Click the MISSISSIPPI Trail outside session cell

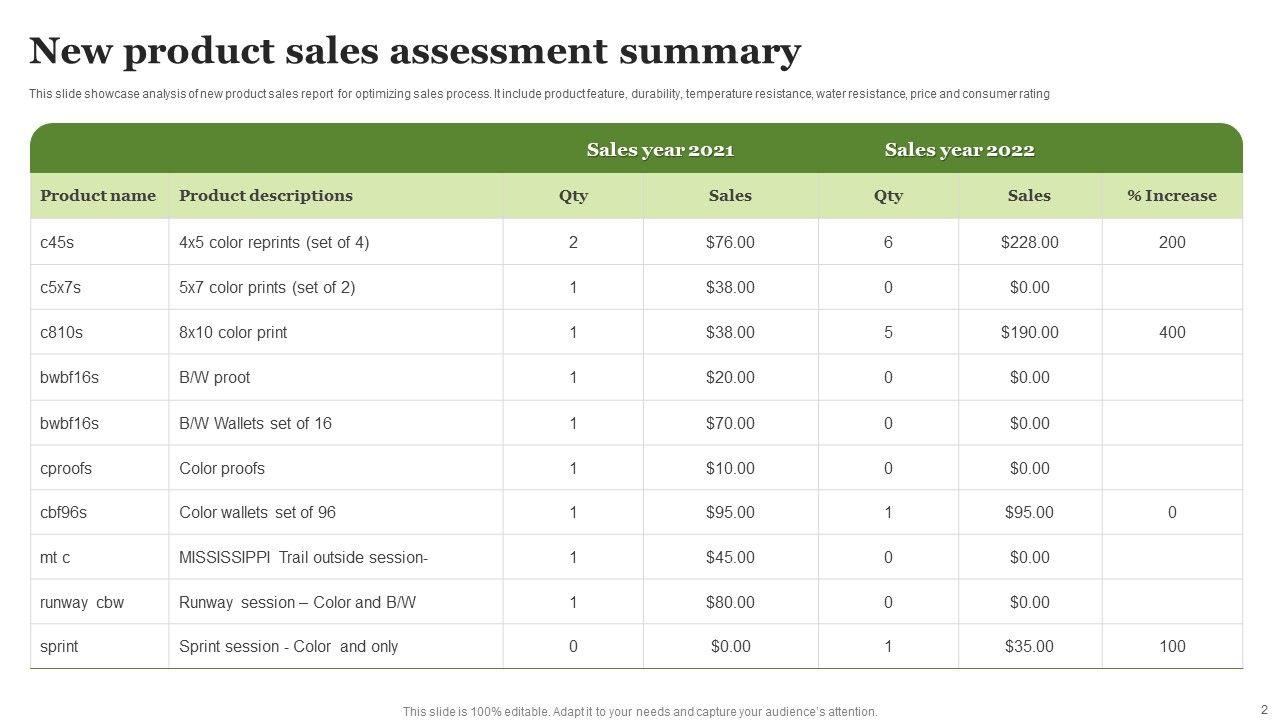tap(303, 557)
